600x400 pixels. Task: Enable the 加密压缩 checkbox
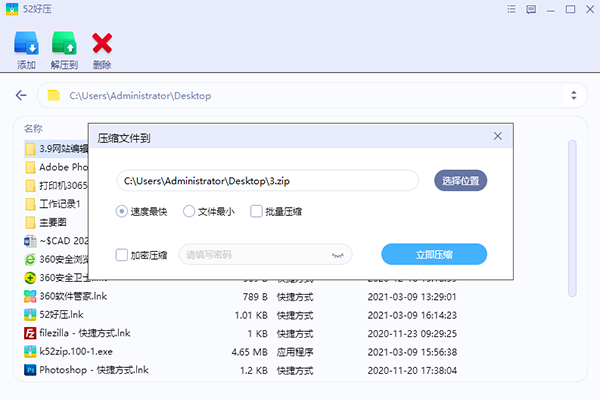click(x=122, y=255)
